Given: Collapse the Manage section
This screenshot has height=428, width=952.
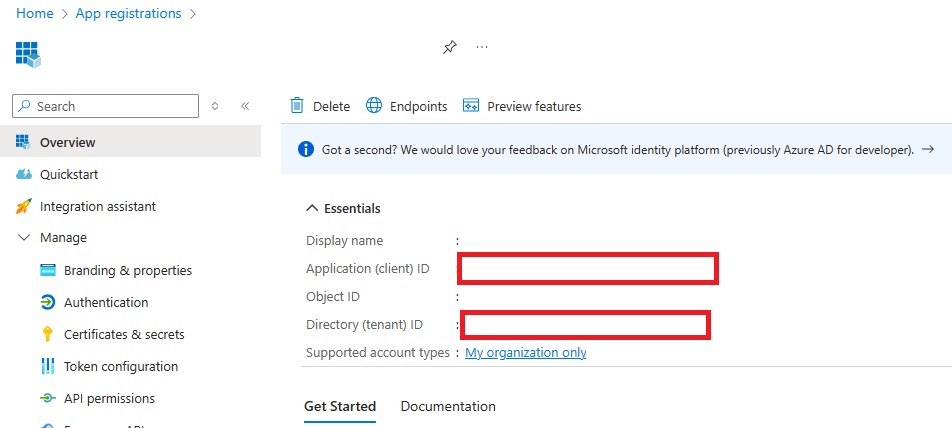Looking at the screenshot, I should [x=25, y=238].
